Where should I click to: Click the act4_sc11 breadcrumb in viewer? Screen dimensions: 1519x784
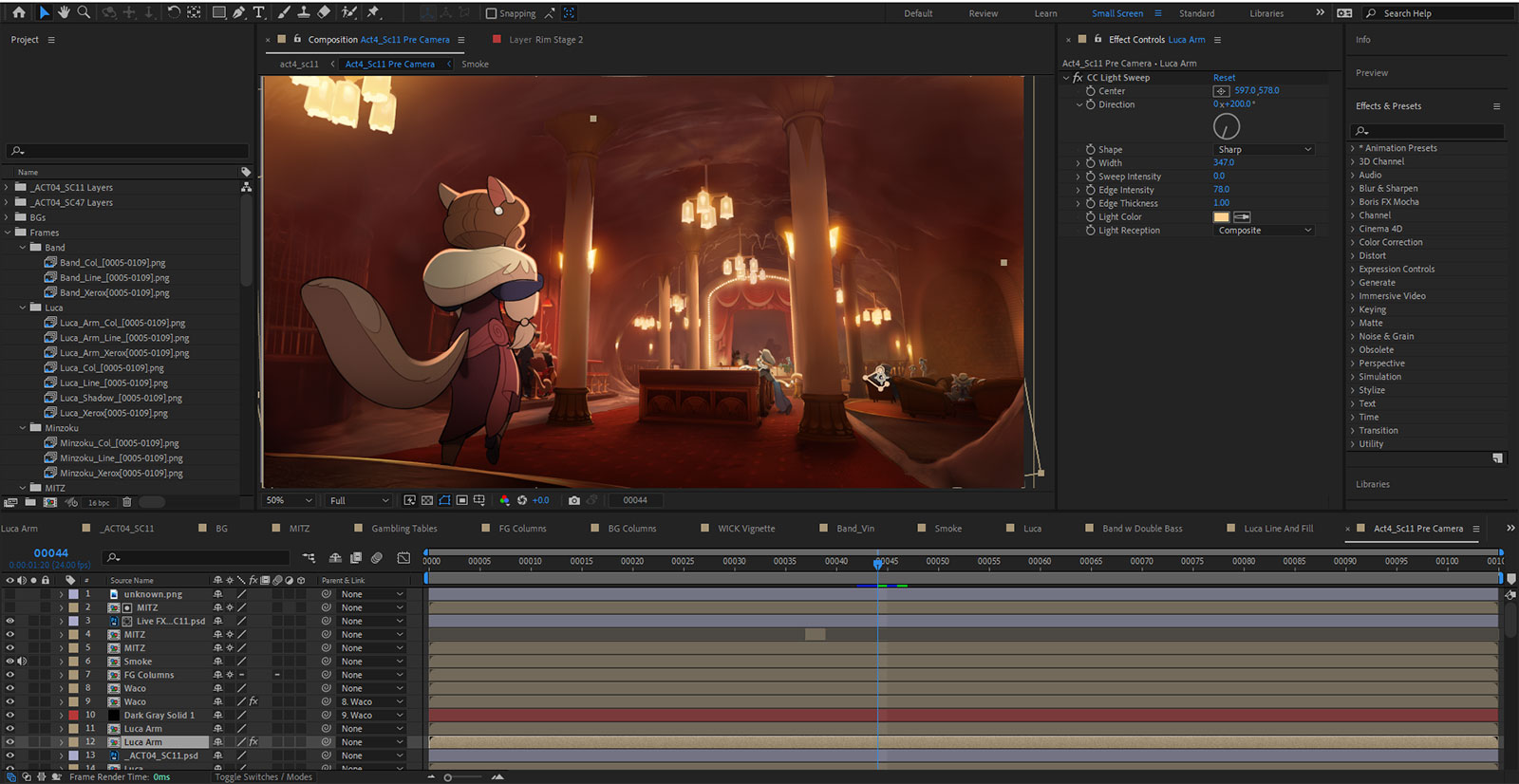[299, 65]
